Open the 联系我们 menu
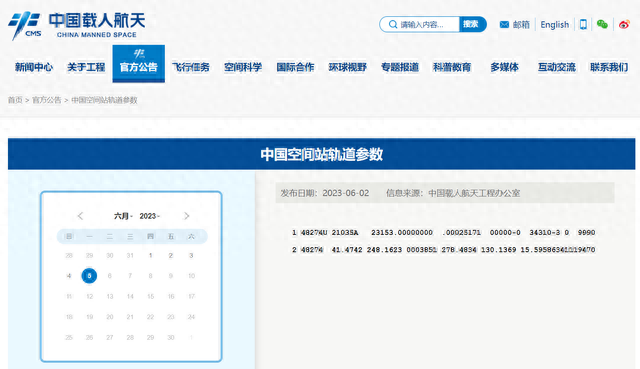The image size is (640, 369). tap(609, 67)
